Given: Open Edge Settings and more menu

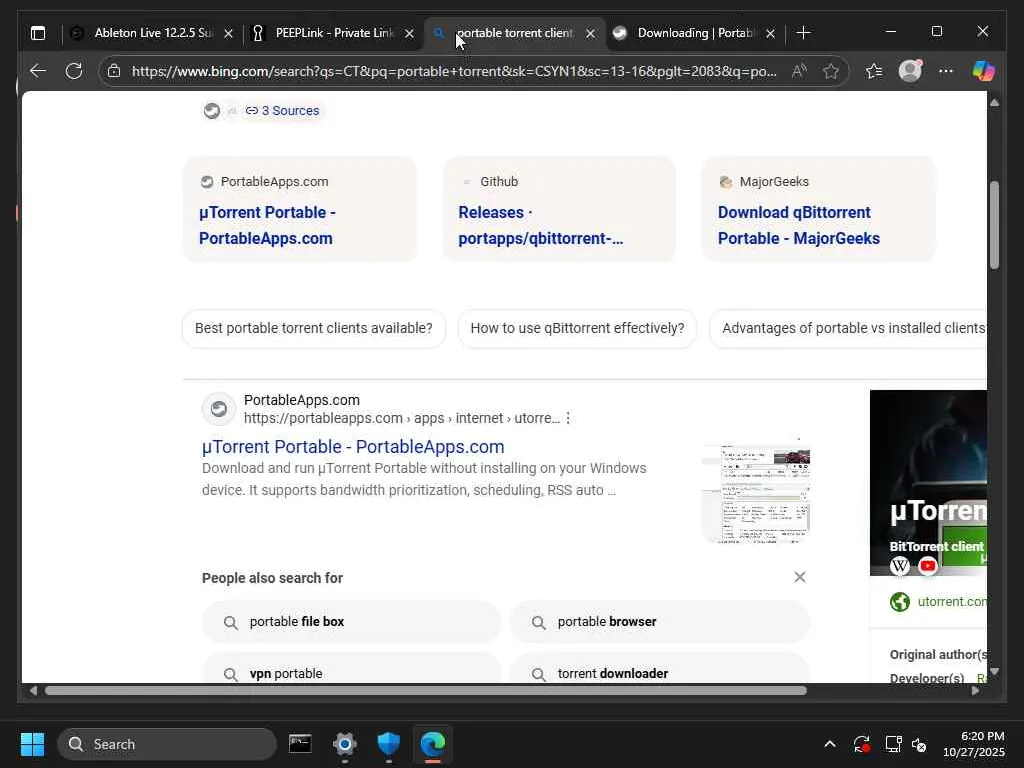Looking at the screenshot, I should point(946,71).
